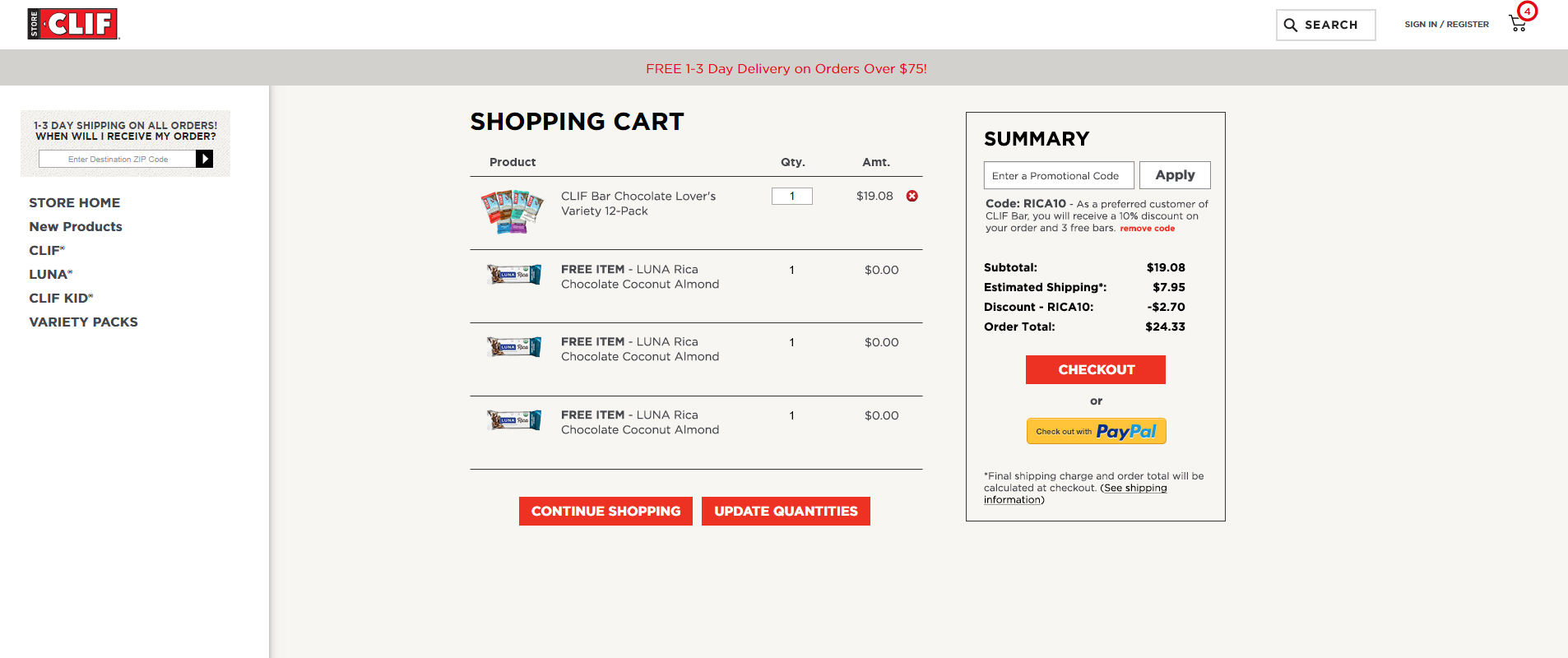Click the CONTINUE SHOPPING button
This screenshot has width=1568, height=658.
605,511
